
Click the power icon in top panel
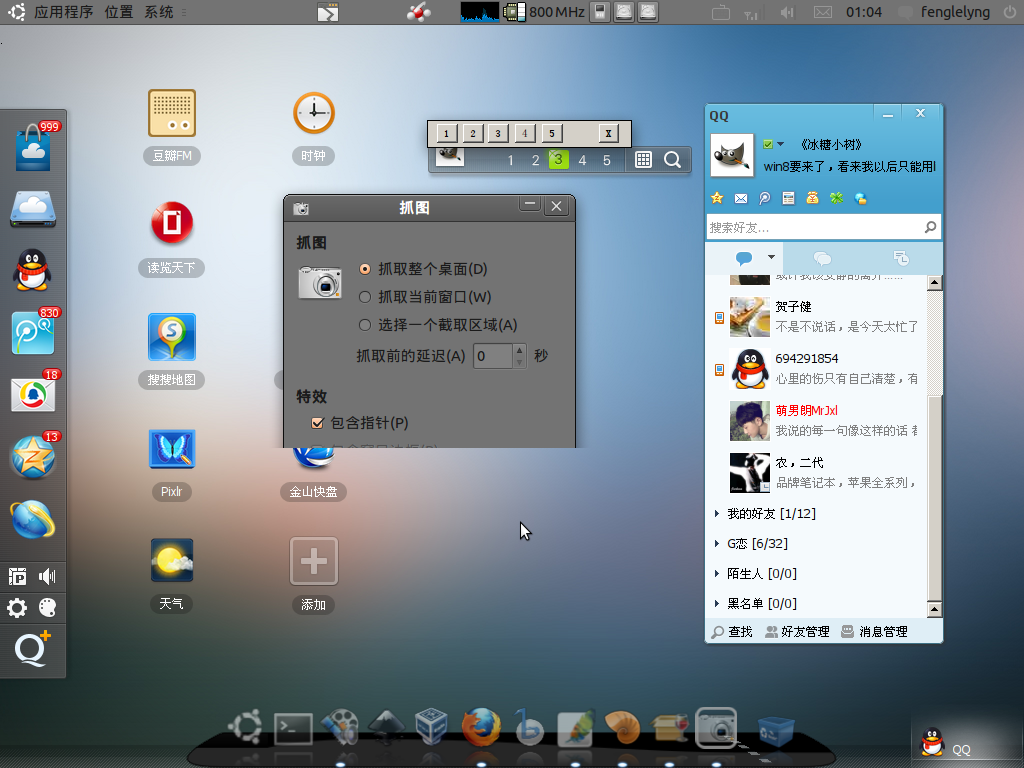click(x=1010, y=12)
